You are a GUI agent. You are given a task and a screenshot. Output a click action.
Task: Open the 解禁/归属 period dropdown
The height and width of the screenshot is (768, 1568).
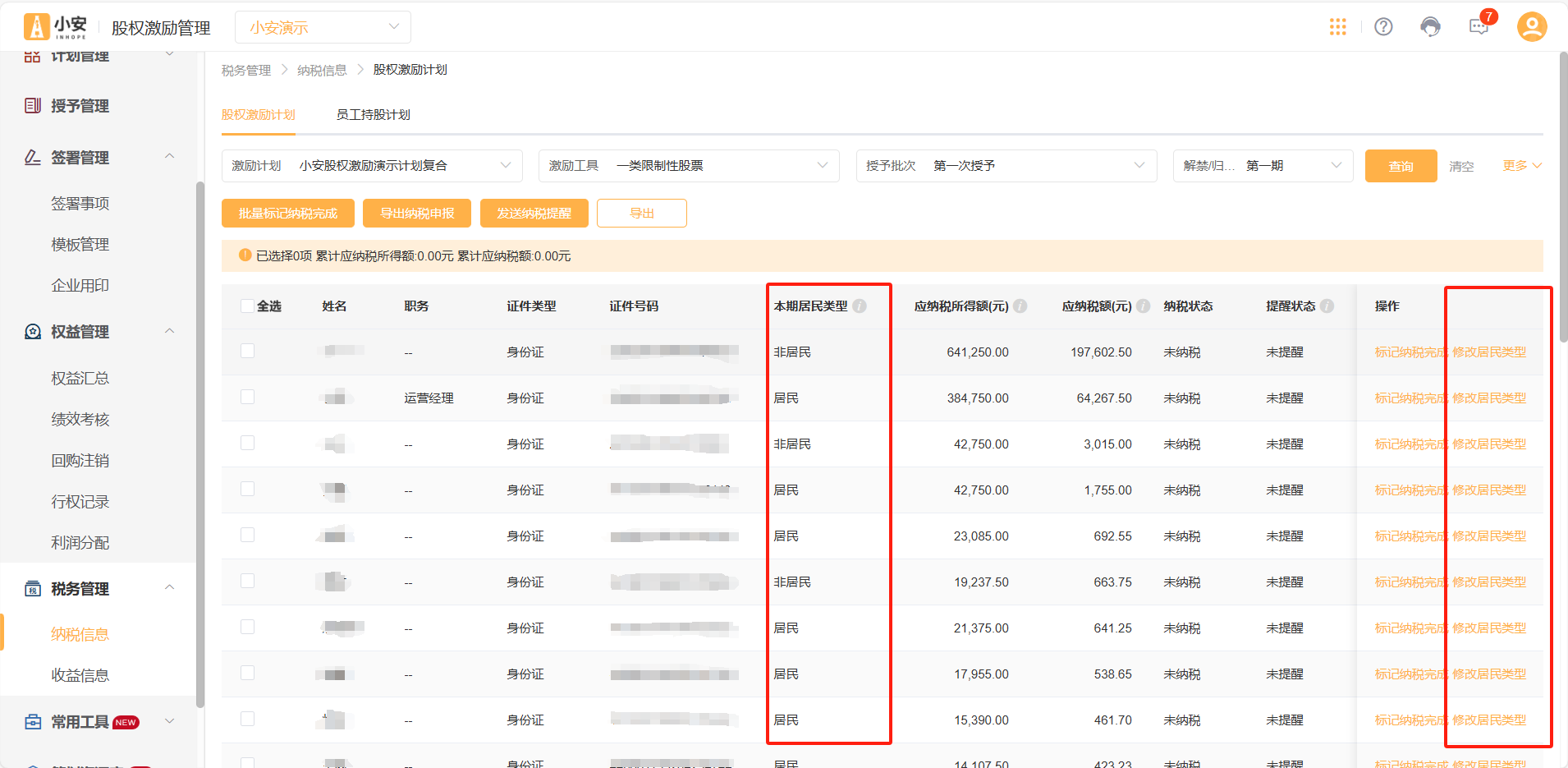(x=1263, y=166)
